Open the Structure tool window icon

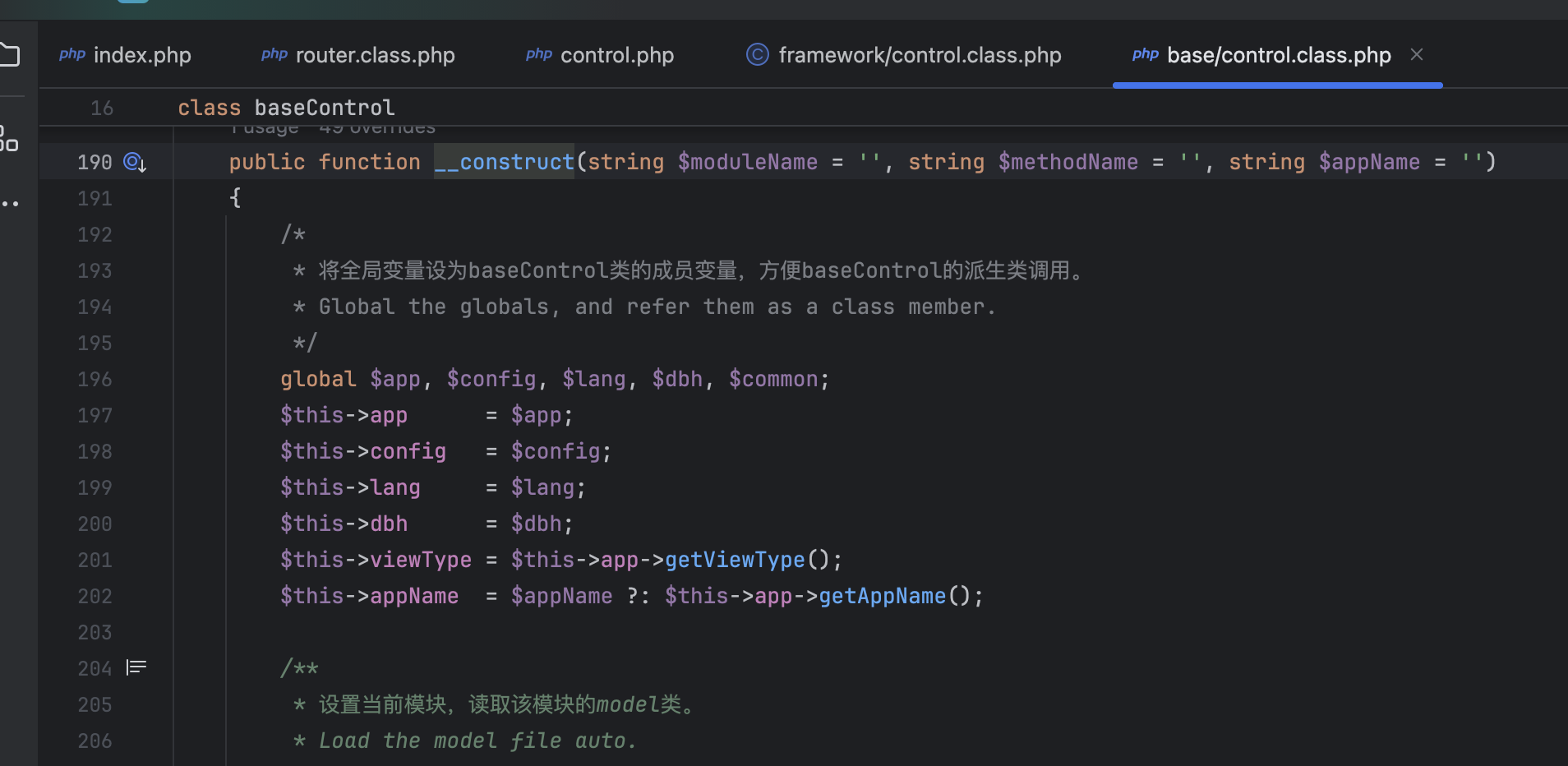(8, 138)
